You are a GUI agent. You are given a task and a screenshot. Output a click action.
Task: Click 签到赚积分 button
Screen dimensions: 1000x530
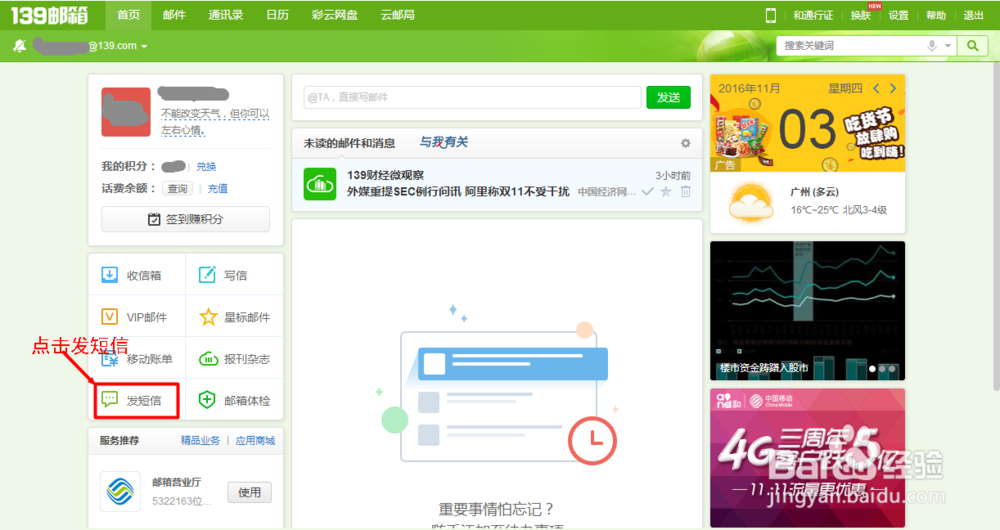pyautogui.click(x=186, y=219)
